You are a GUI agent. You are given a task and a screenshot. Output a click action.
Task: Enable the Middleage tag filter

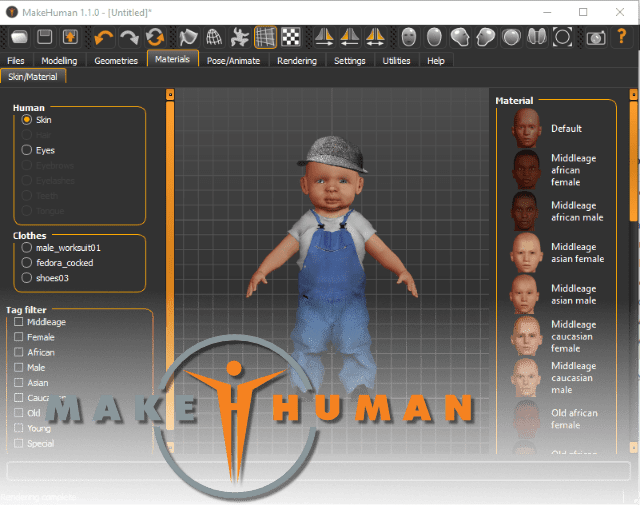point(18,322)
